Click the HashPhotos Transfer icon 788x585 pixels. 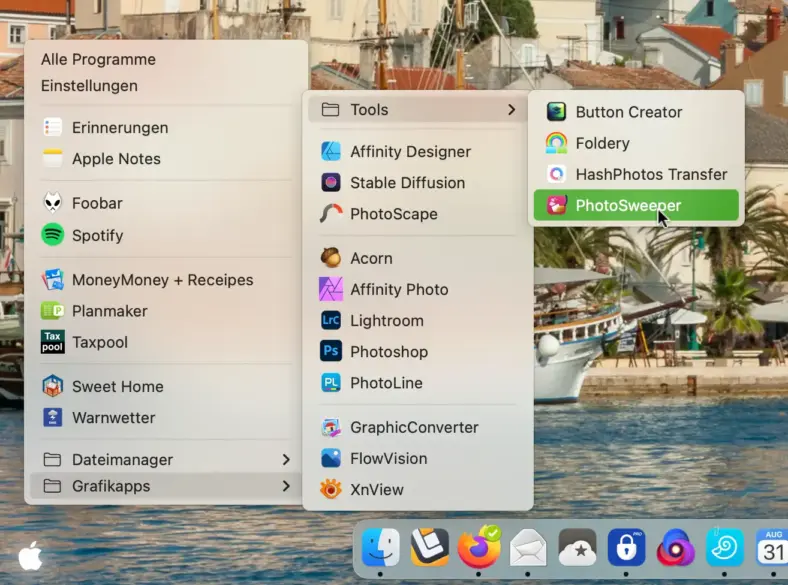point(556,174)
